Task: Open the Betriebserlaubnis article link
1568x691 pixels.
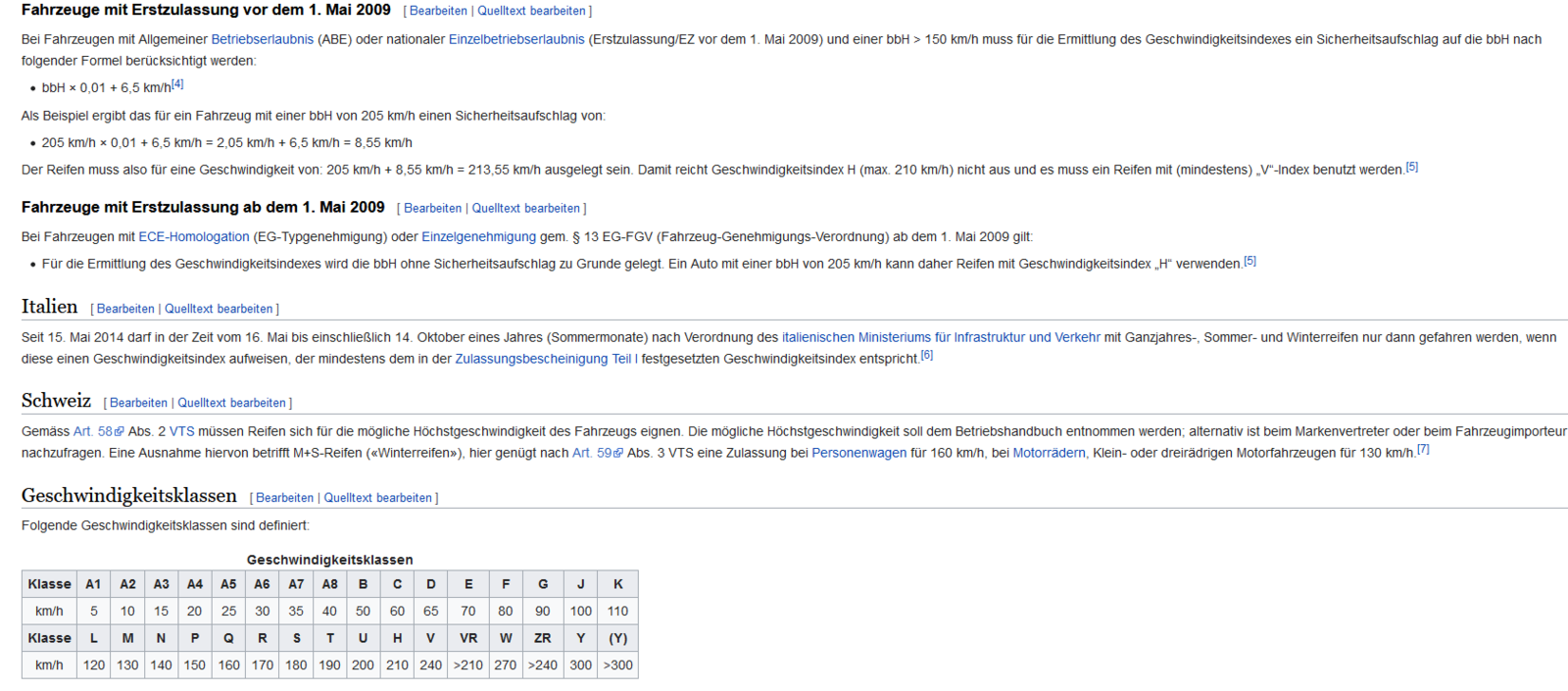Action: [x=262, y=39]
